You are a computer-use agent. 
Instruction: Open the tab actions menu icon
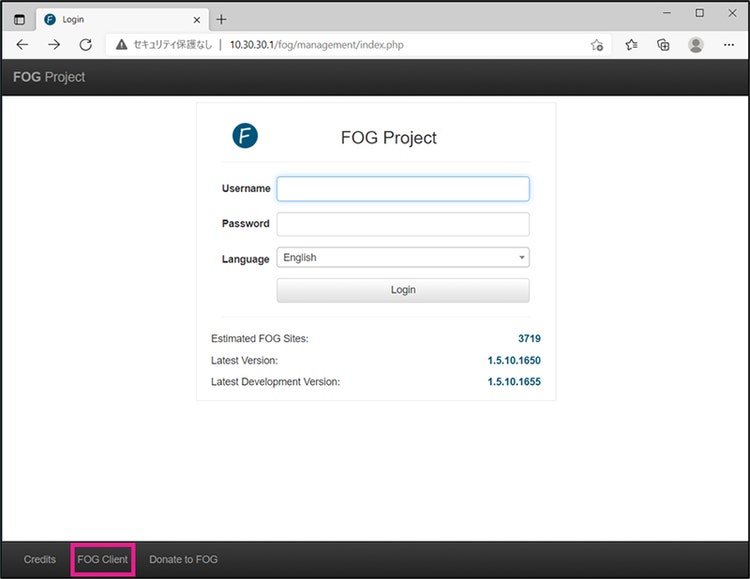pos(19,20)
